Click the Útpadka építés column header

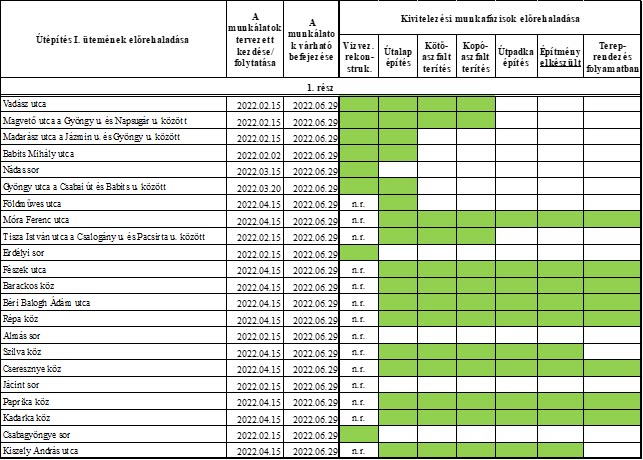coord(515,56)
